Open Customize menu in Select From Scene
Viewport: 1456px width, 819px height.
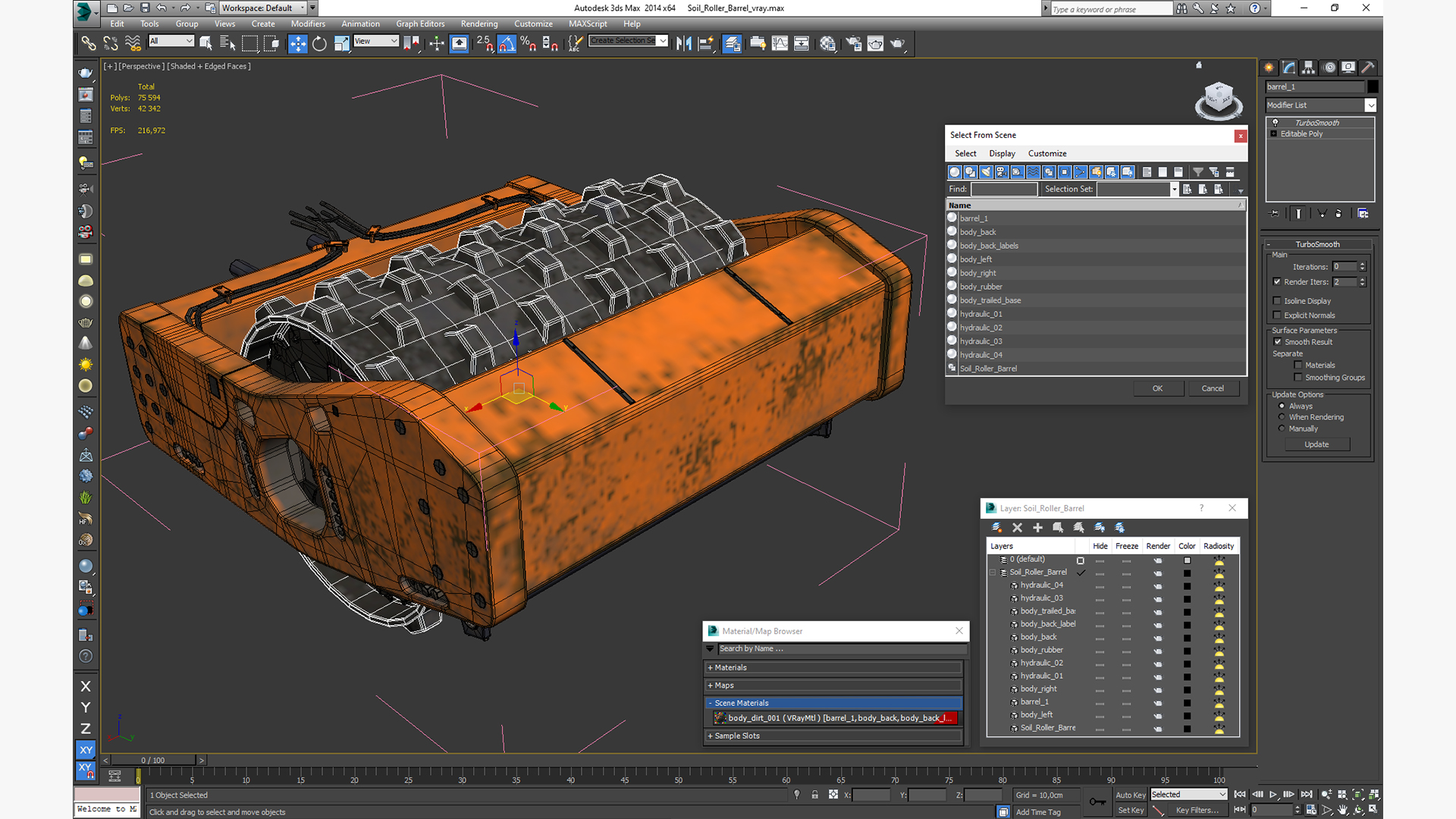click(x=1047, y=154)
